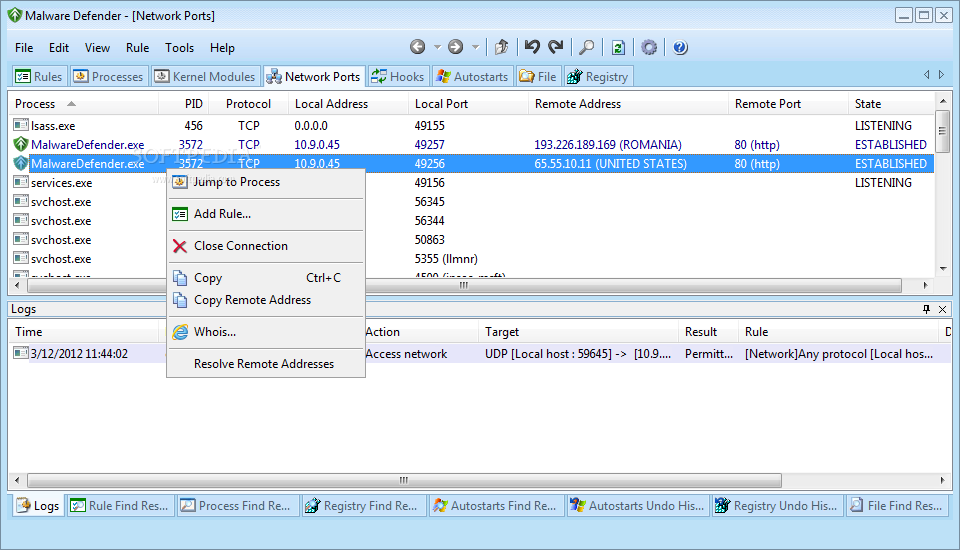The image size is (960, 550).
Task: Select the Network Ports tab
Action: (x=314, y=77)
